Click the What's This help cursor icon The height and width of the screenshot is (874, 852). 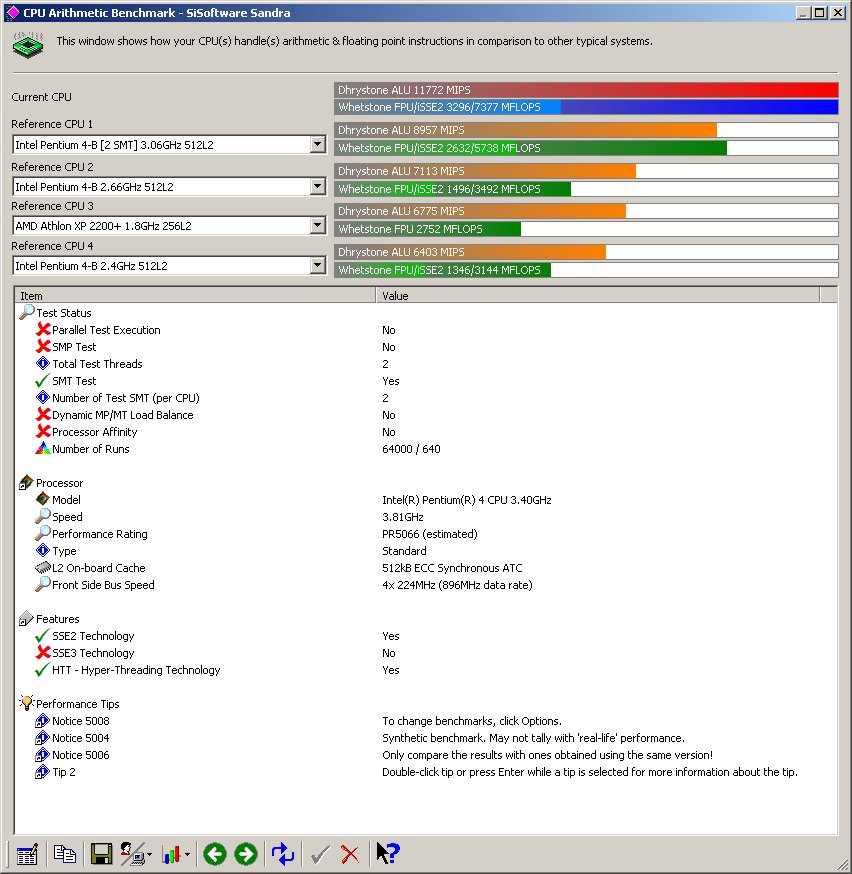(x=388, y=853)
